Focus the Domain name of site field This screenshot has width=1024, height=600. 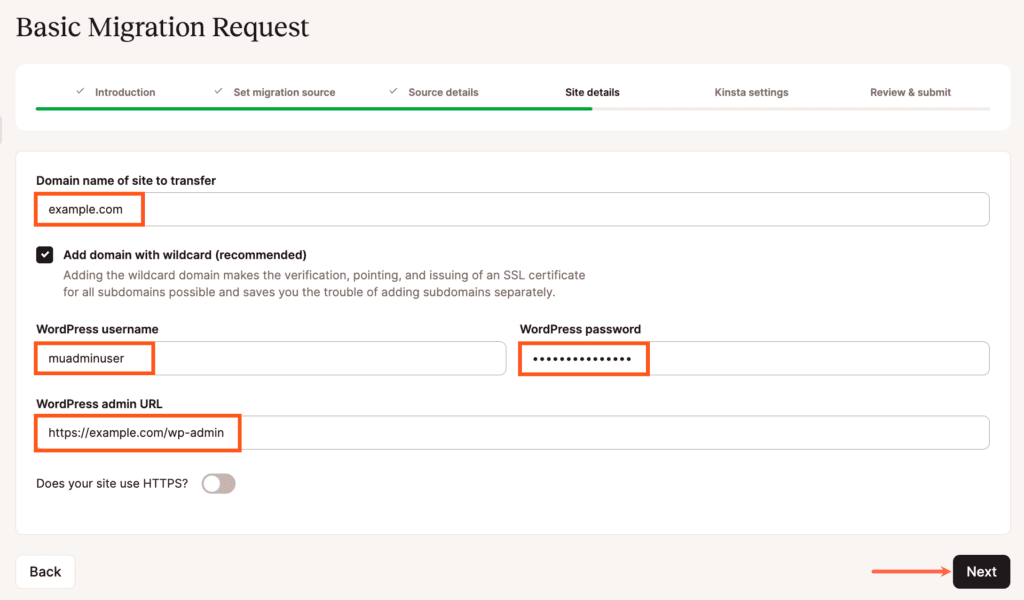[512, 209]
